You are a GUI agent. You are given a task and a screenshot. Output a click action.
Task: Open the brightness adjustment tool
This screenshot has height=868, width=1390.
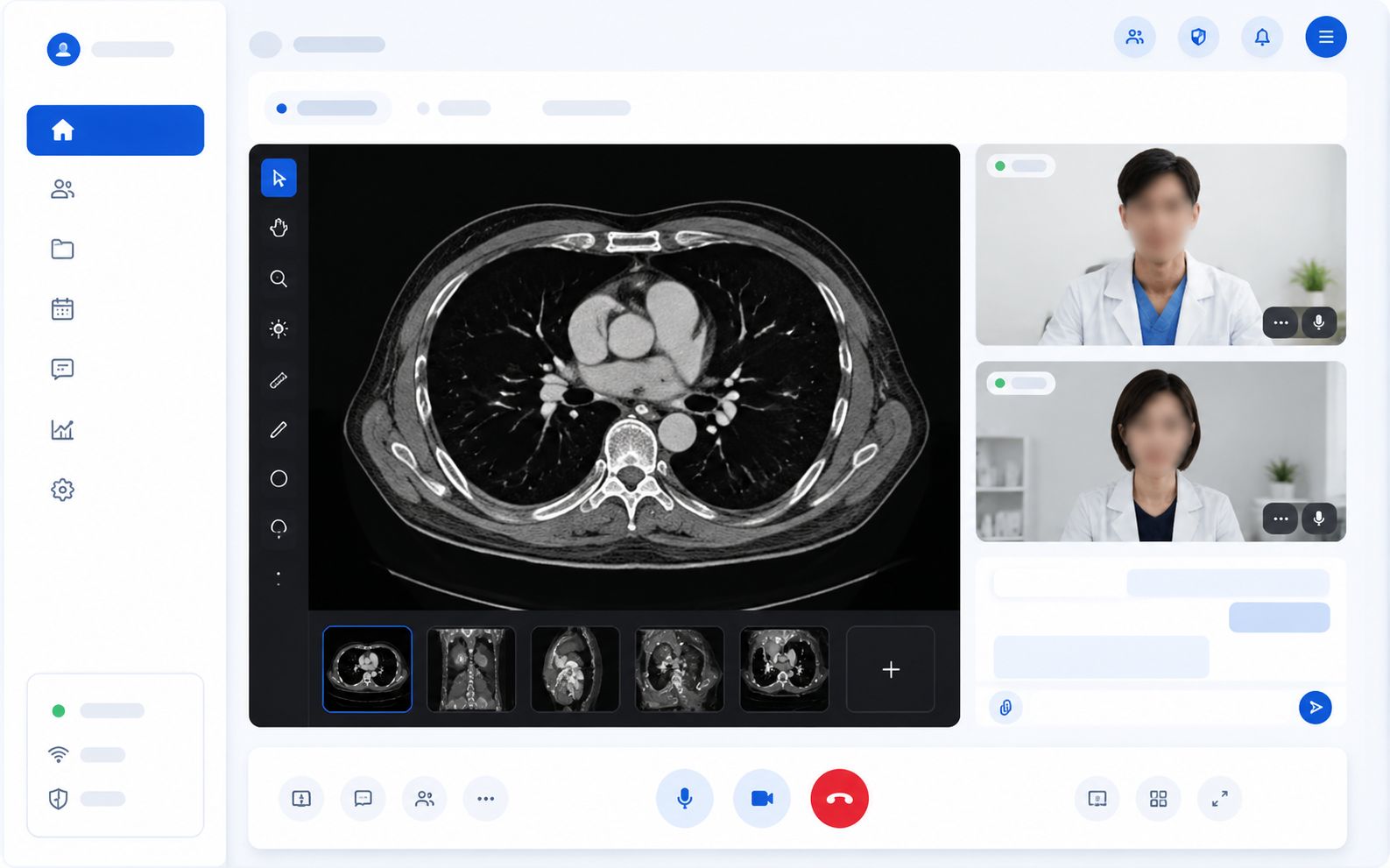pyautogui.click(x=279, y=329)
